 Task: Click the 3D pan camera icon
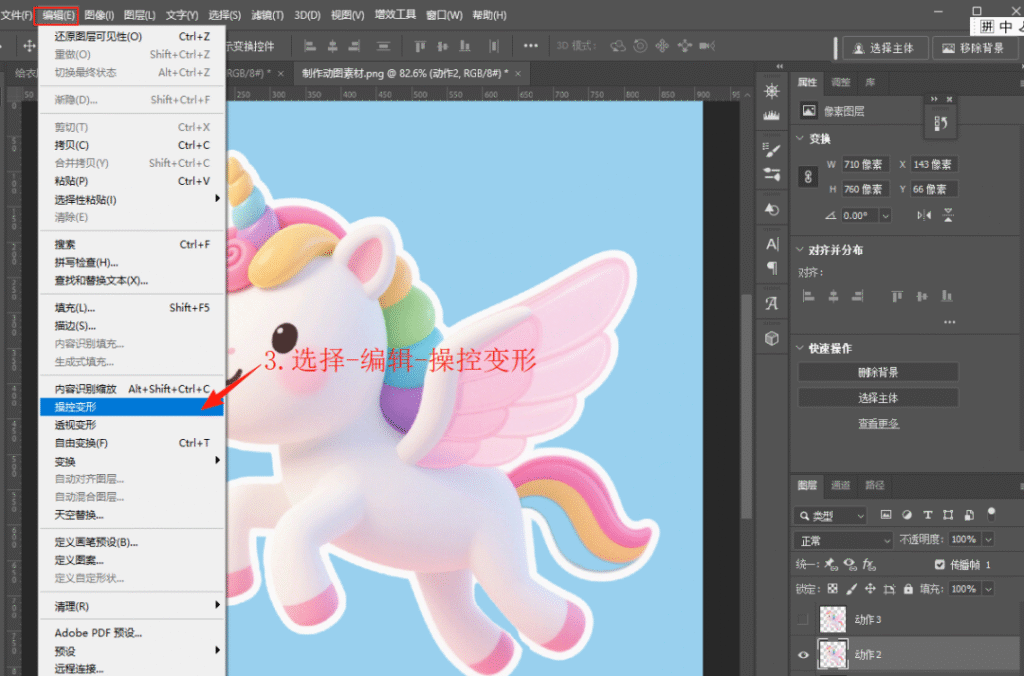point(662,46)
